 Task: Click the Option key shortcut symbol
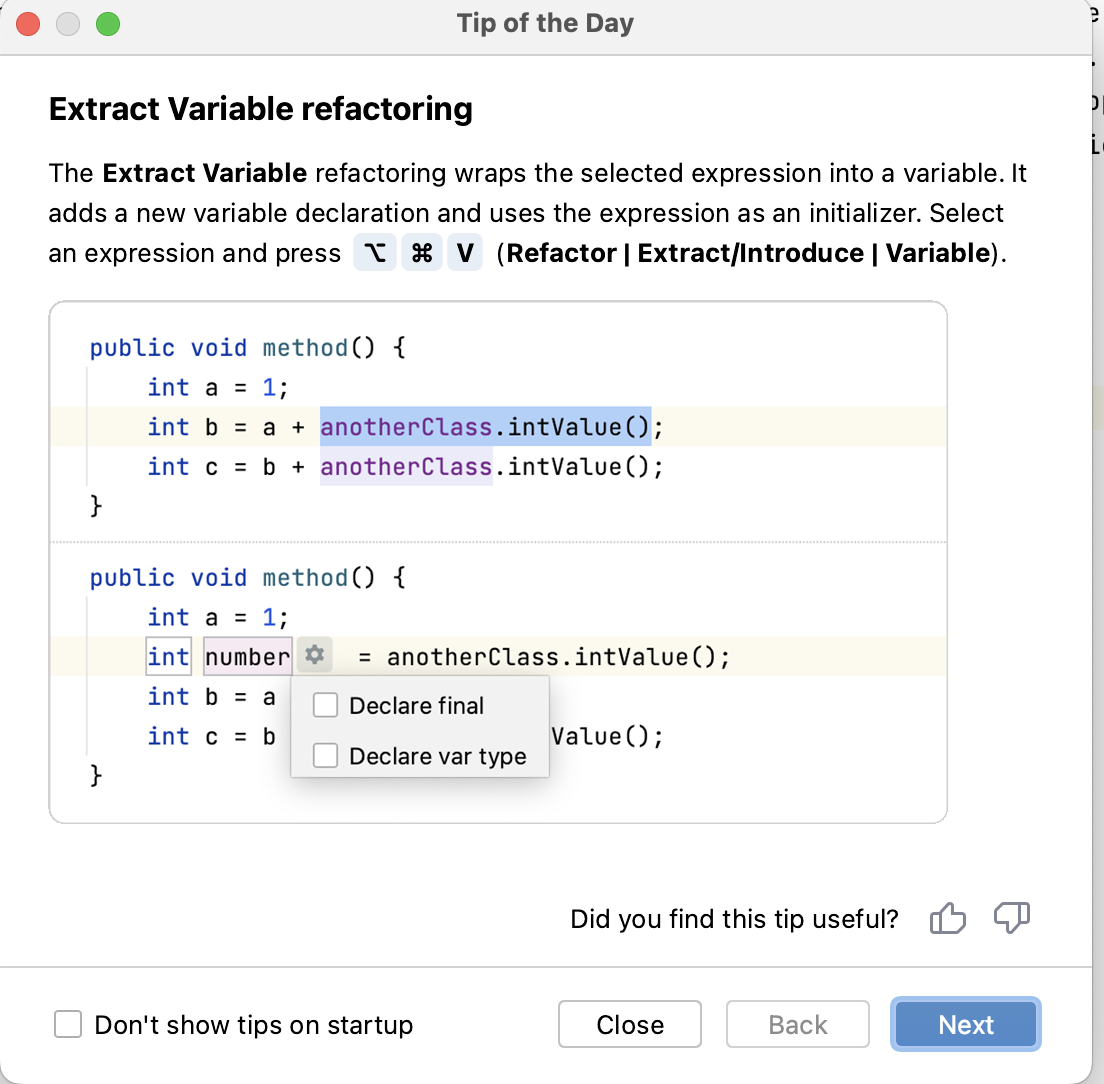click(375, 252)
